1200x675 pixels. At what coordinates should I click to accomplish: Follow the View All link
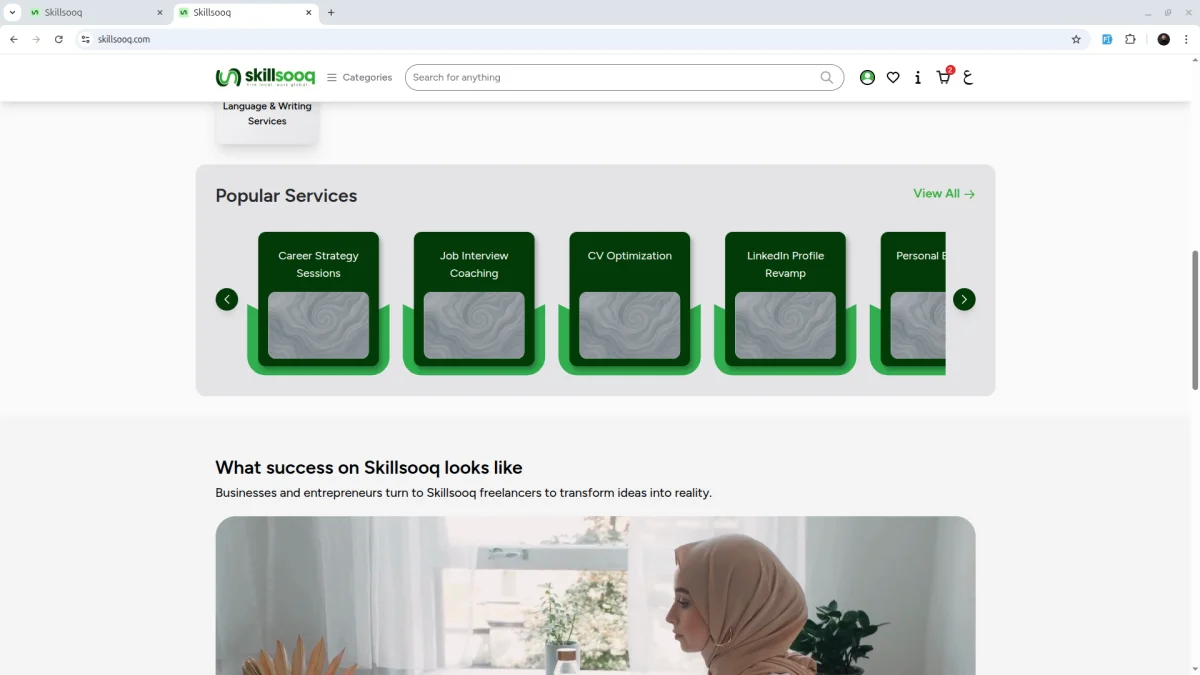click(x=944, y=194)
